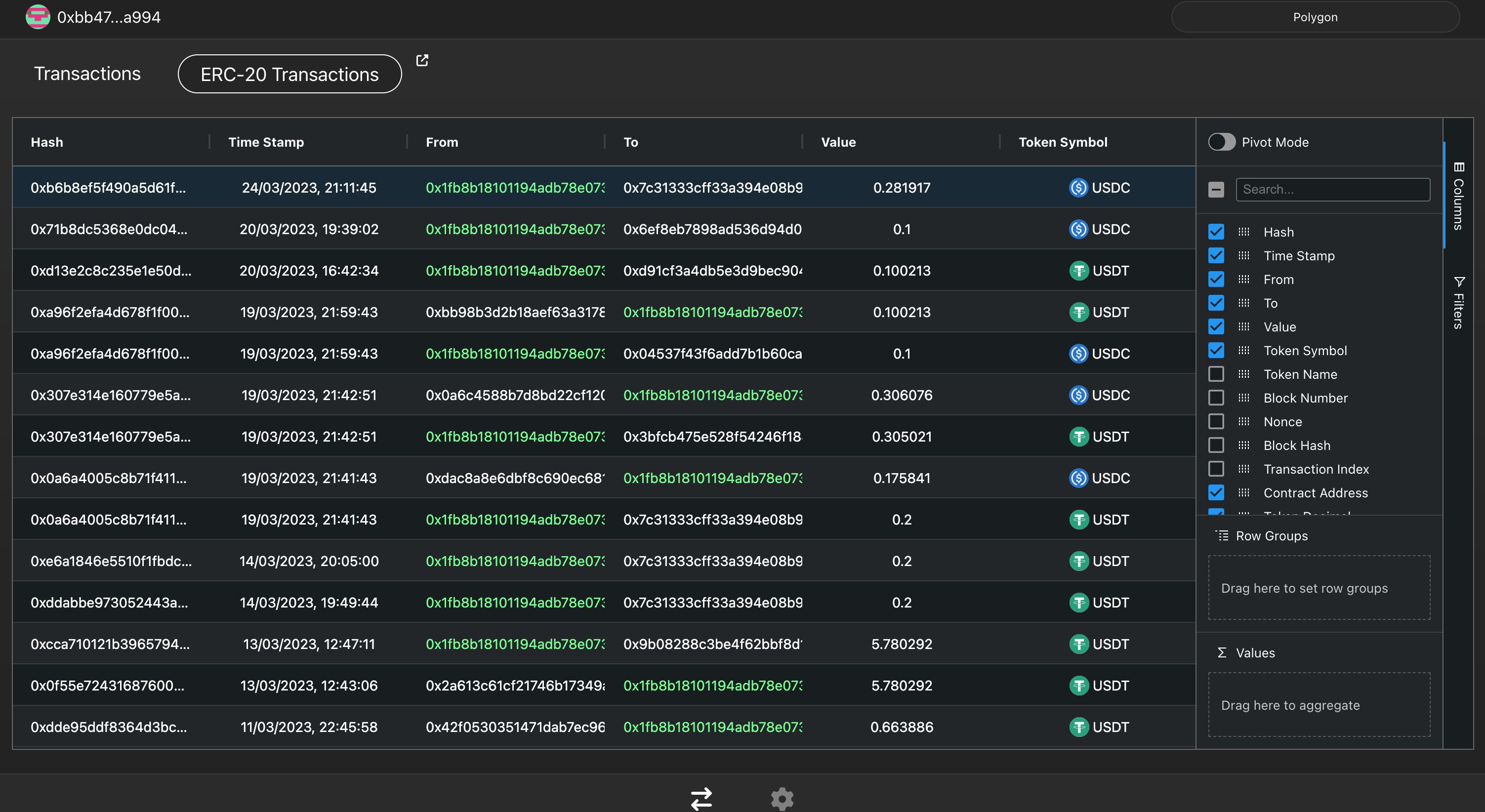Screen dimensions: 1485x812
Task: Toggle the select-all columns checkbox next to Search
Action: (x=1216, y=189)
